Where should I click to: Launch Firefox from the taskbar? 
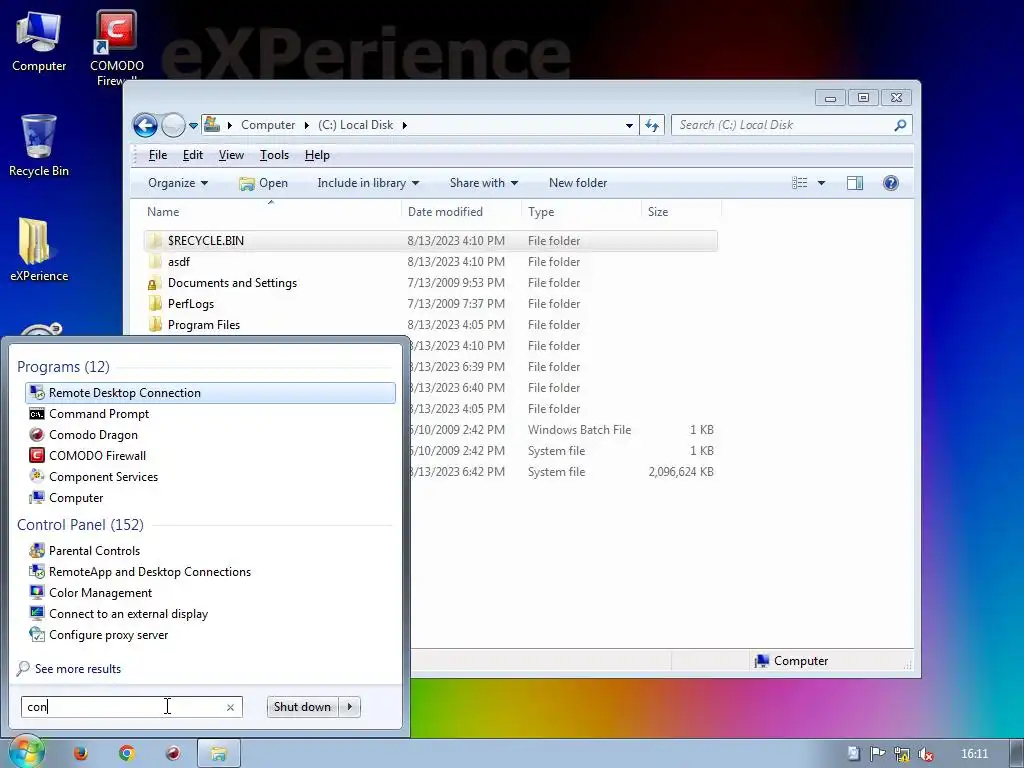pyautogui.click(x=80, y=753)
